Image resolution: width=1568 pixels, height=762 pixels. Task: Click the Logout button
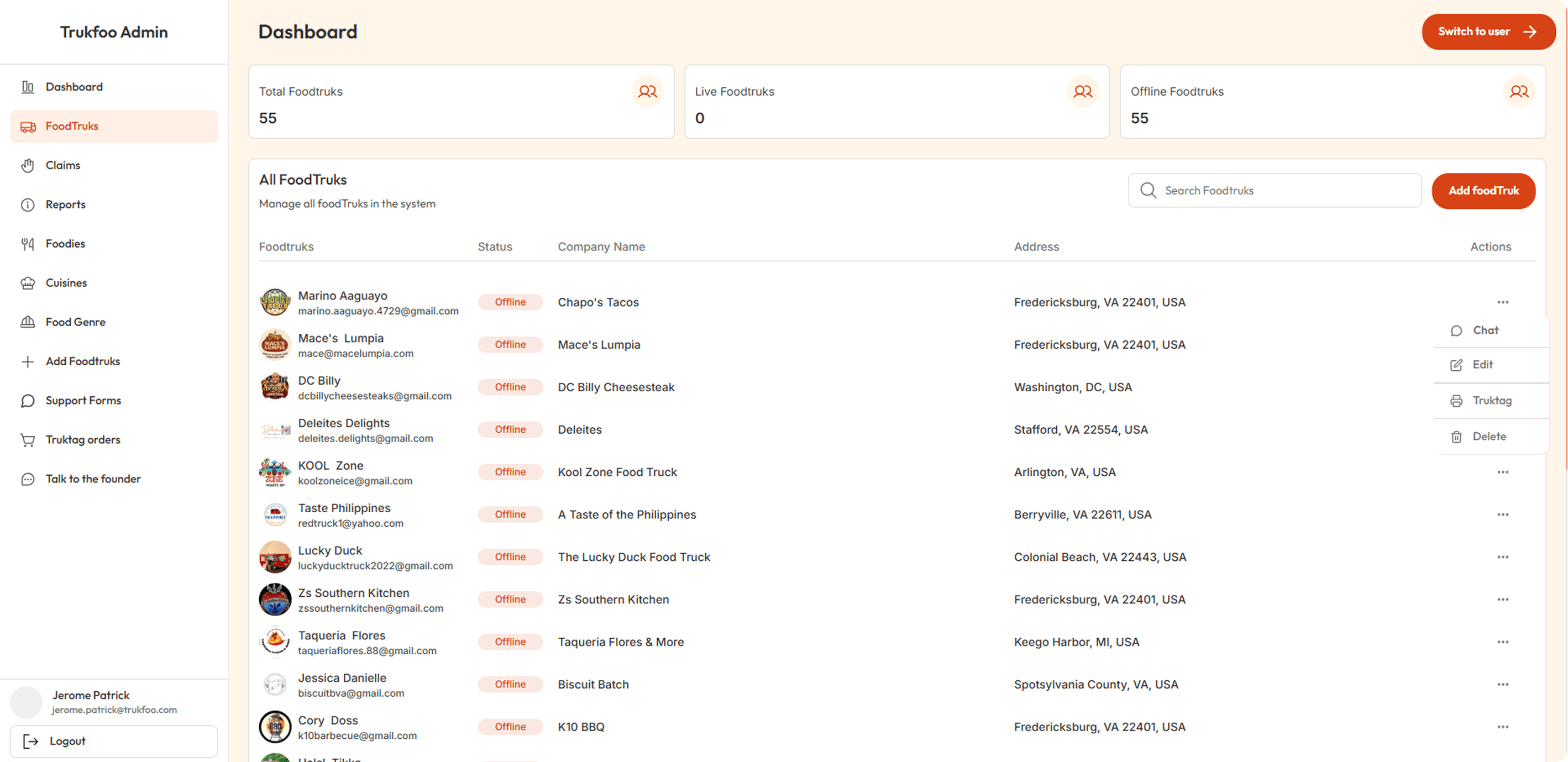tap(114, 740)
